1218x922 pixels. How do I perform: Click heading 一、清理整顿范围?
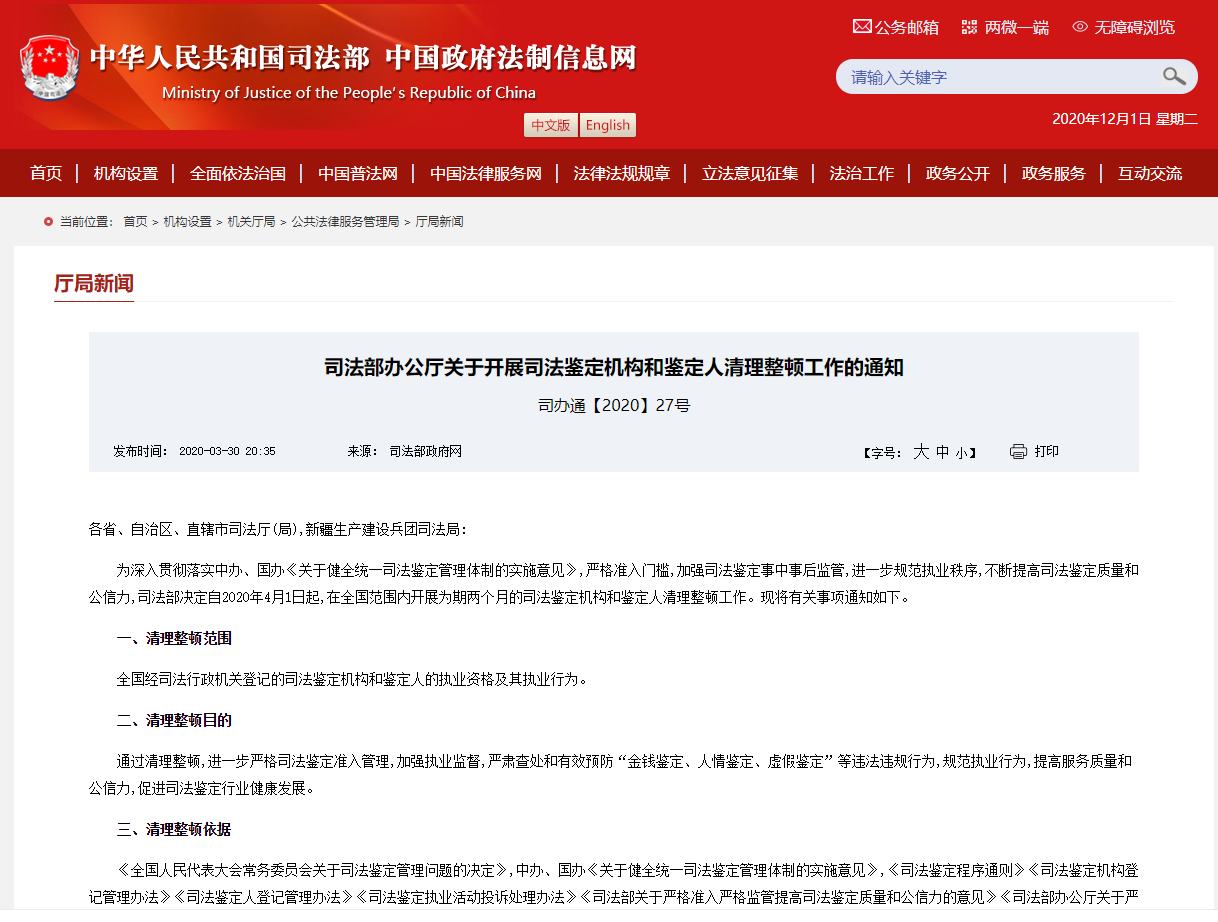click(174, 638)
